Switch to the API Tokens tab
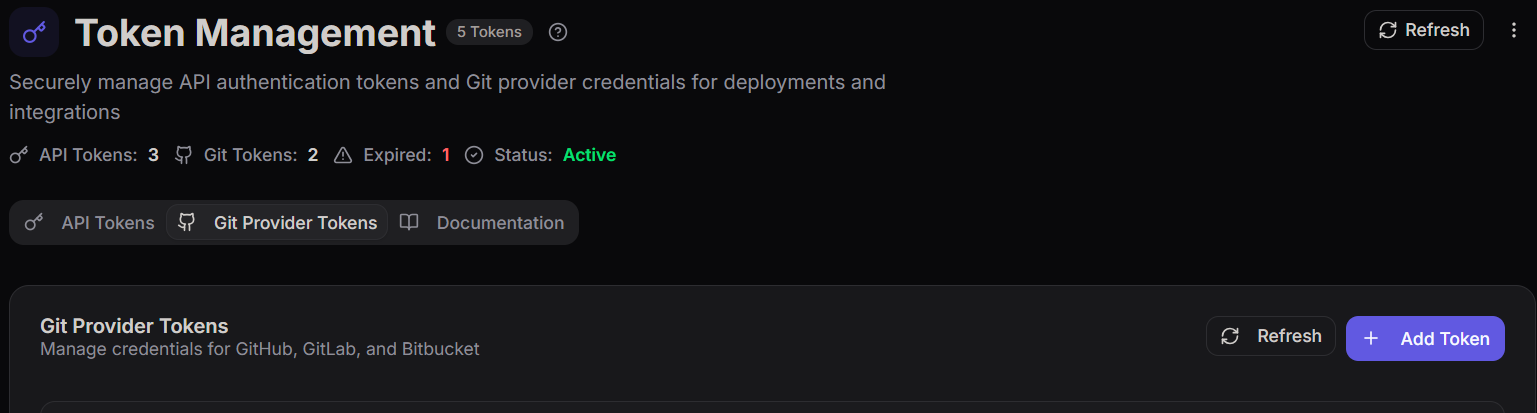Image resolution: width=1537 pixels, height=413 pixels. click(x=89, y=223)
